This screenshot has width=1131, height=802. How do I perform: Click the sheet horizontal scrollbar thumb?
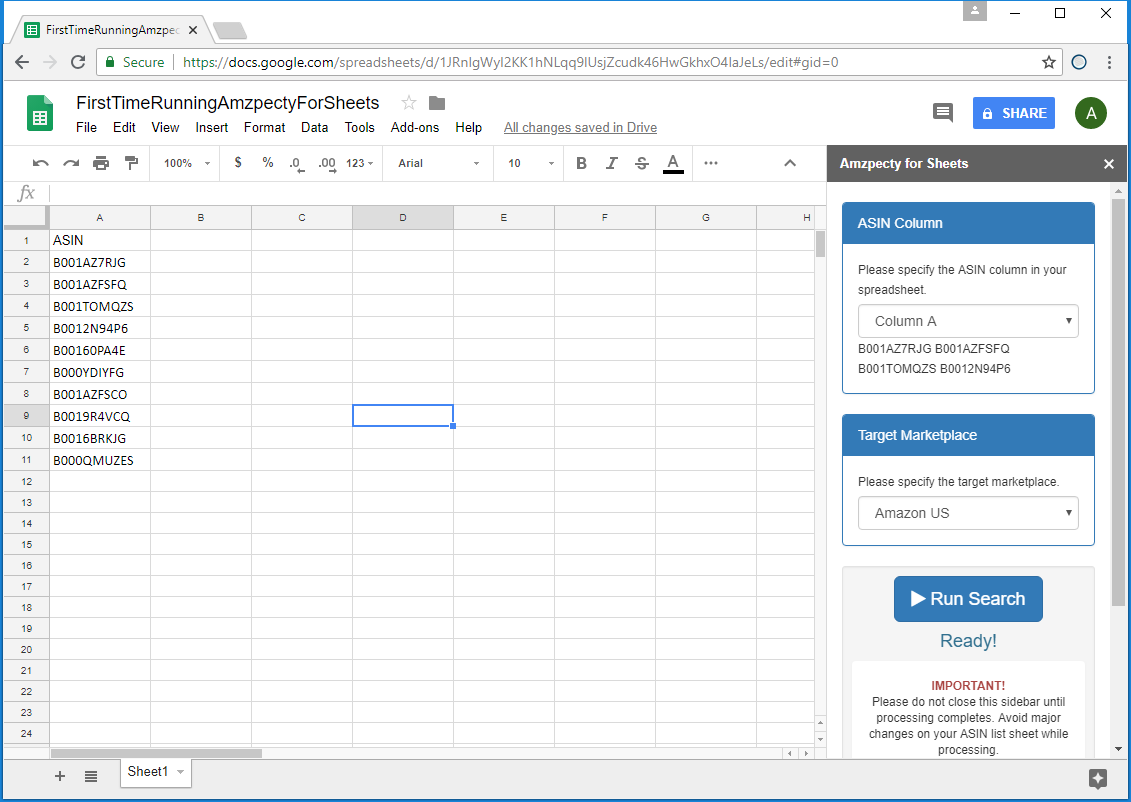[x=156, y=753]
